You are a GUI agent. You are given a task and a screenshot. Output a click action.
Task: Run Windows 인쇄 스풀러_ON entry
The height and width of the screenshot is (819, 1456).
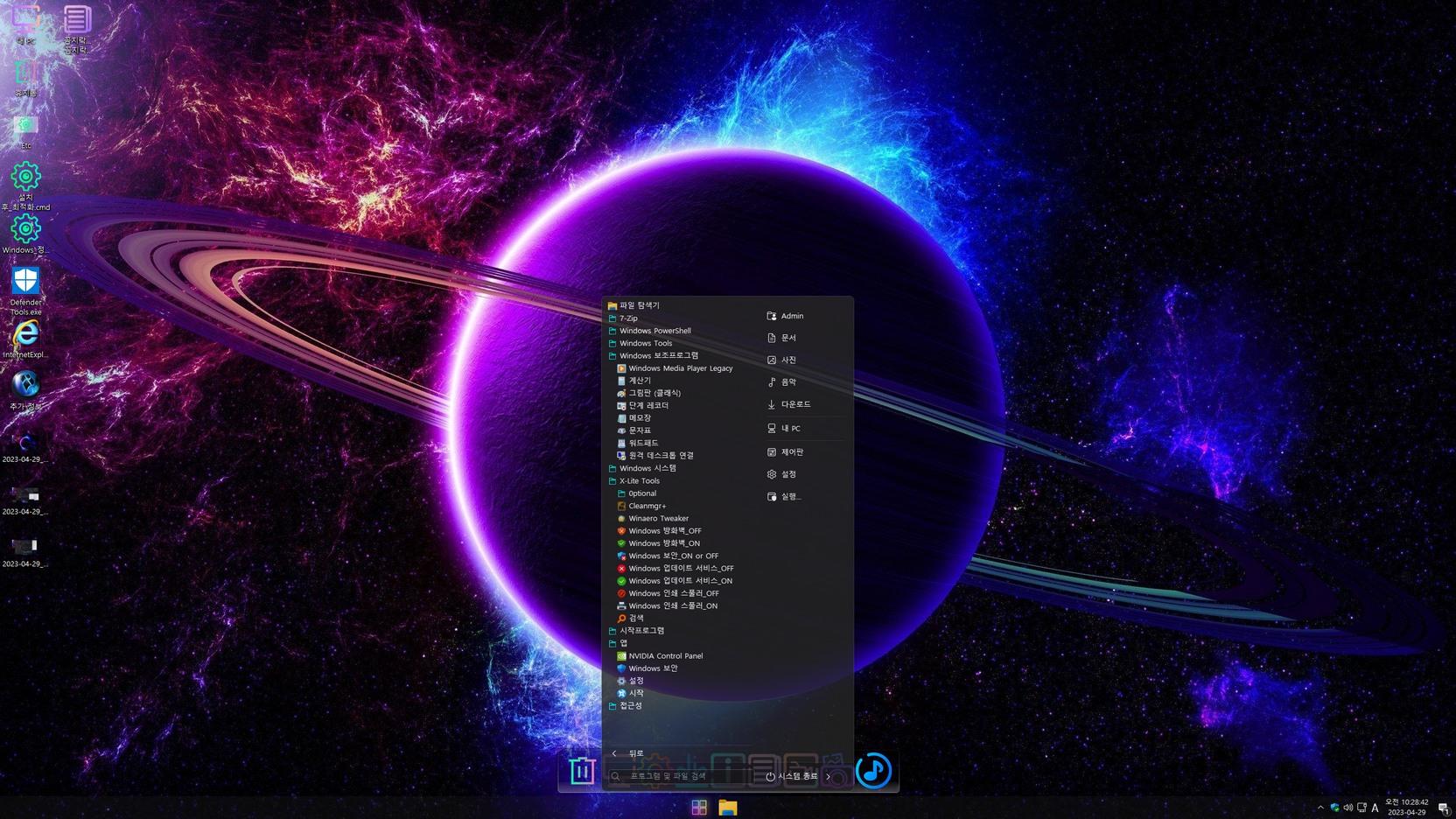coord(667,605)
